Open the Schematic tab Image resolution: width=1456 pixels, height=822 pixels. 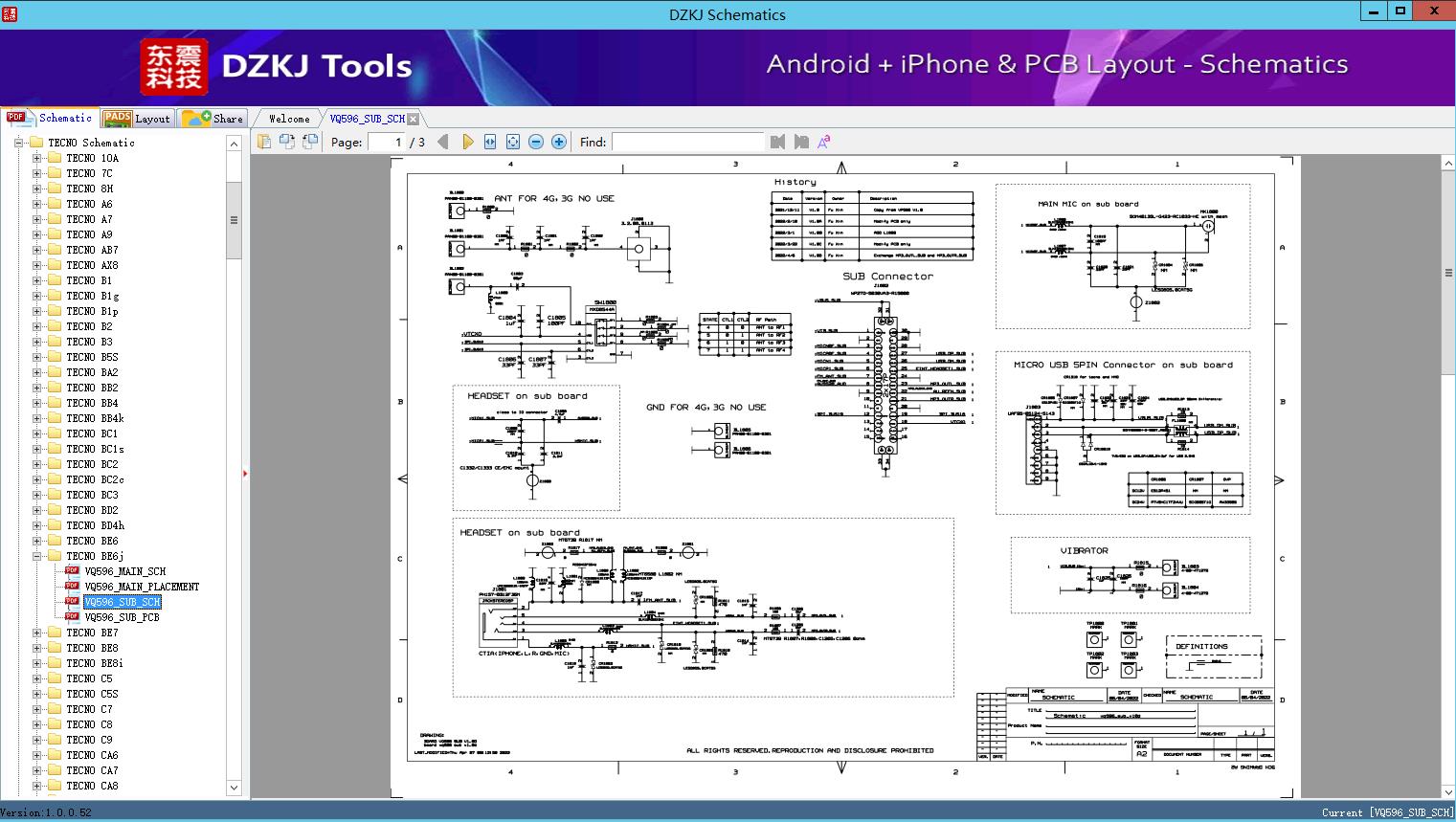pyautogui.click(x=50, y=118)
